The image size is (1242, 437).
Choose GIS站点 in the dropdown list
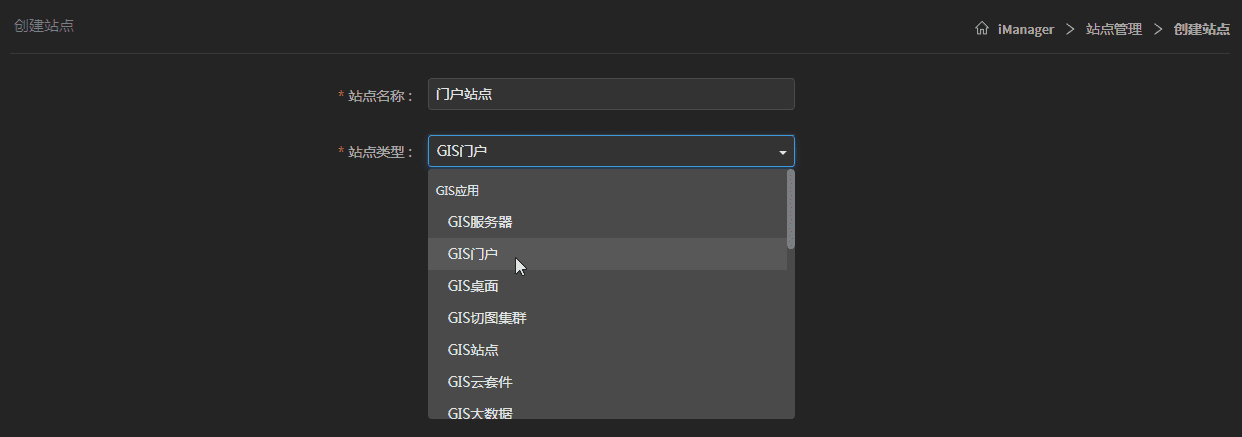click(473, 350)
